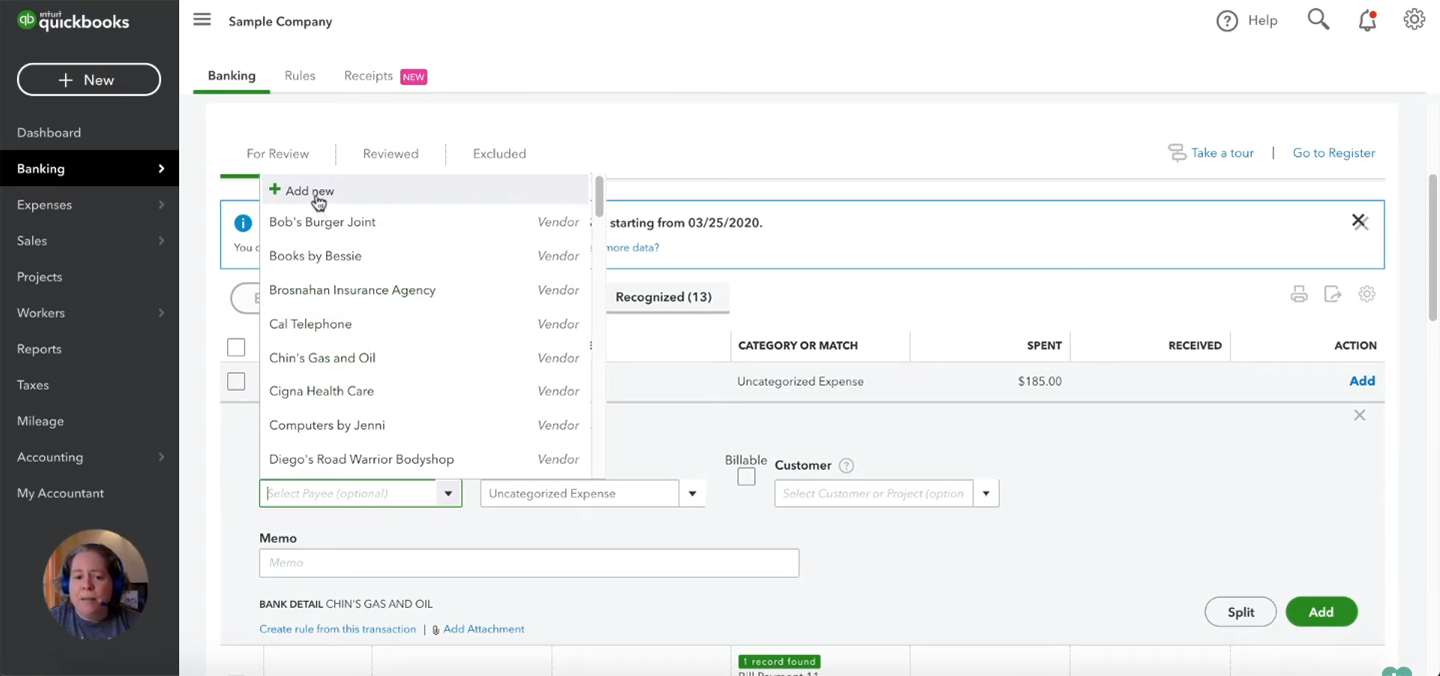Dismiss the info banner with X
The width and height of the screenshot is (1440, 676).
pos(1359,221)
